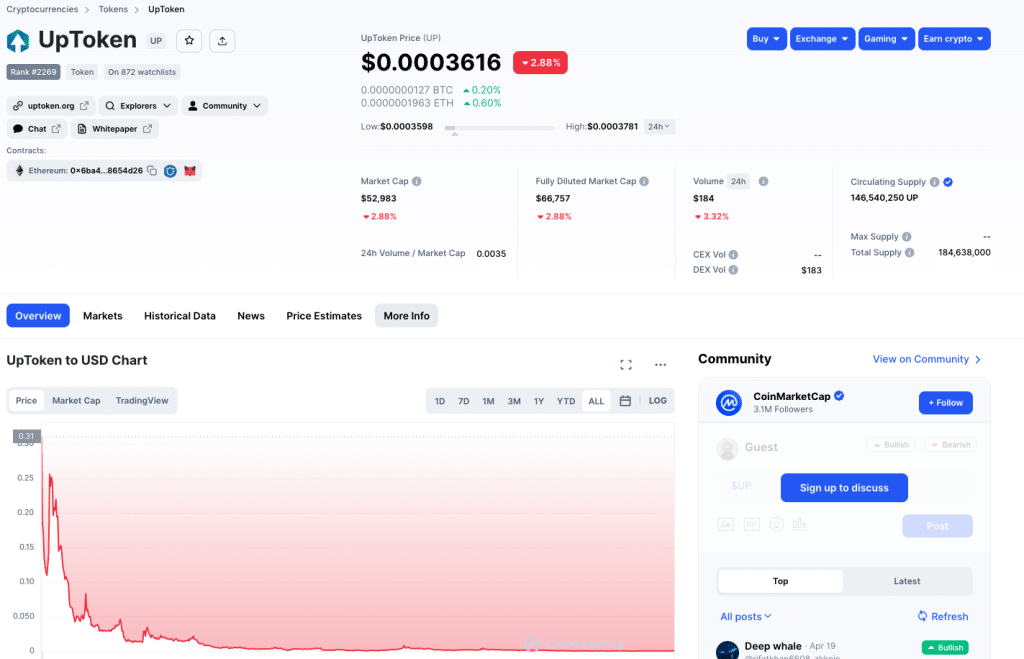Expand the Explorers dropdown
This screenshot has height=659, width=1024.
(138, 106)
